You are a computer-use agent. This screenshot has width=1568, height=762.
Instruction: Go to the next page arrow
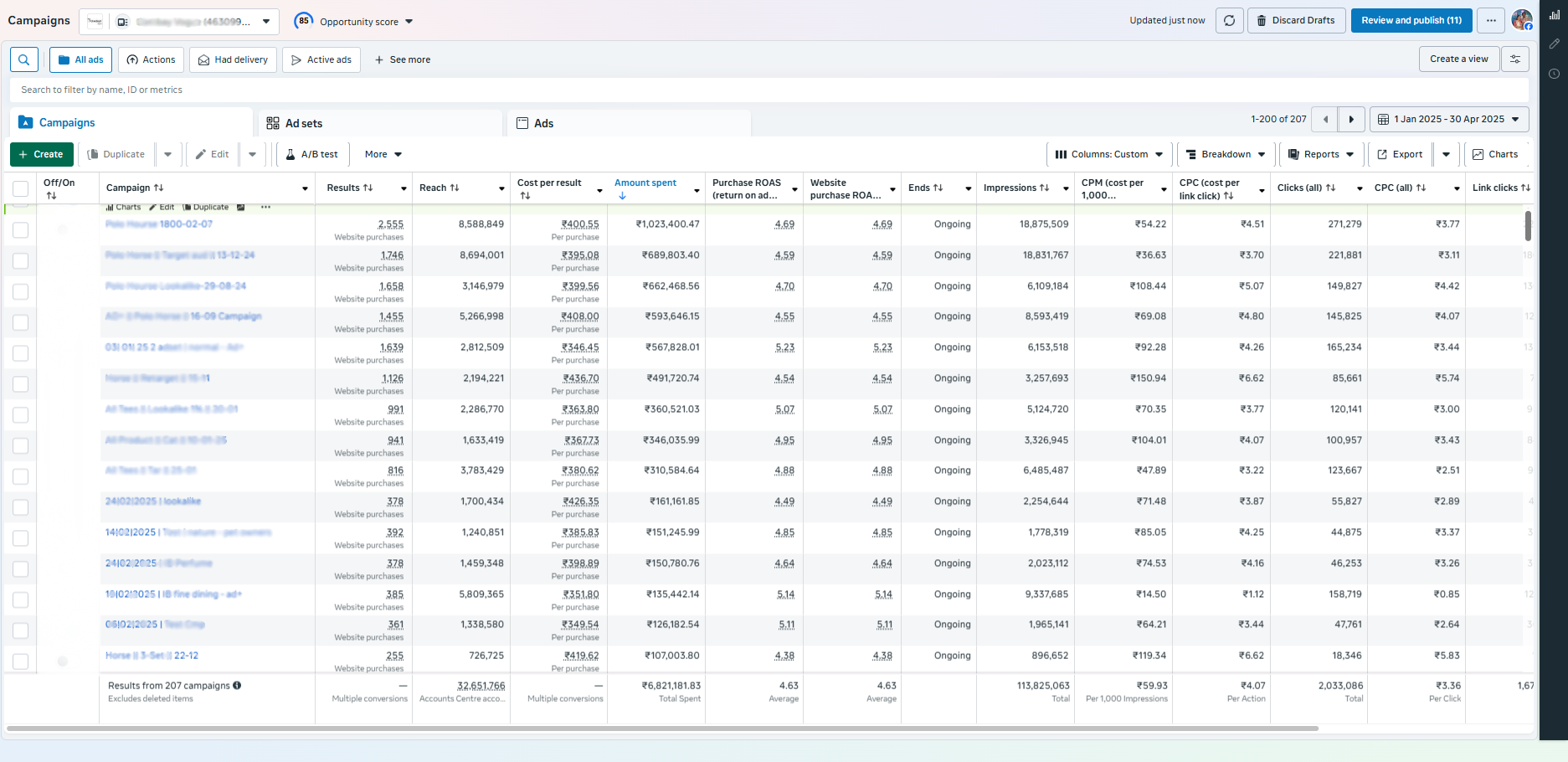point(1351,120)
